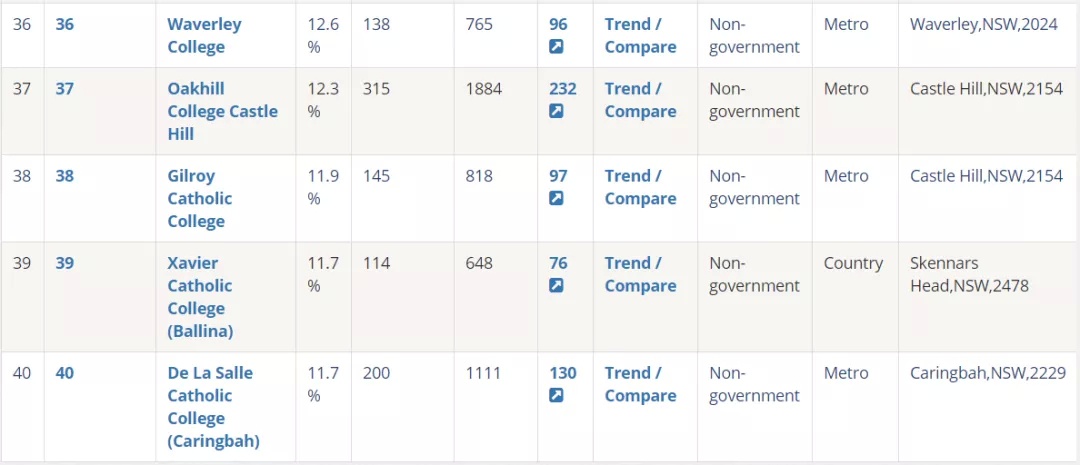Click the 76 number link for Xavier
Viewport: 1080px width, 465px height.
point(558,263)
